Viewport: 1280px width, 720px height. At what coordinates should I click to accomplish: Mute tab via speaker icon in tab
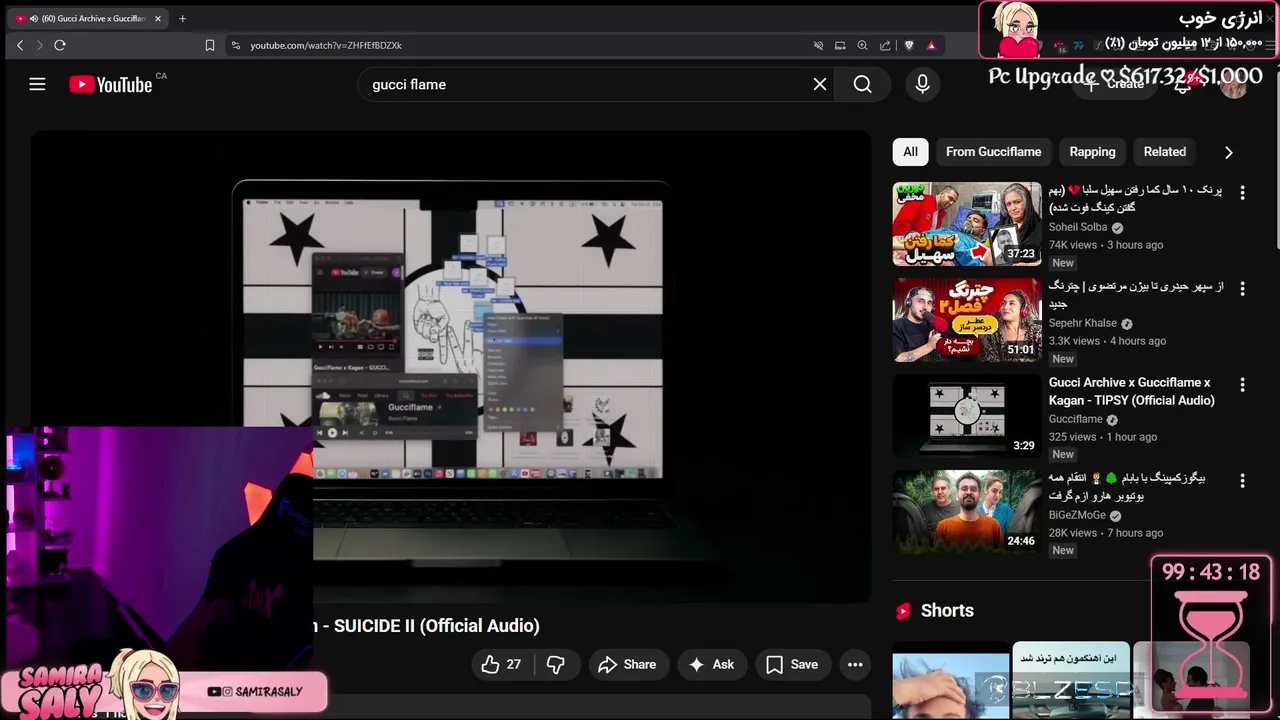tap(34, 18)
